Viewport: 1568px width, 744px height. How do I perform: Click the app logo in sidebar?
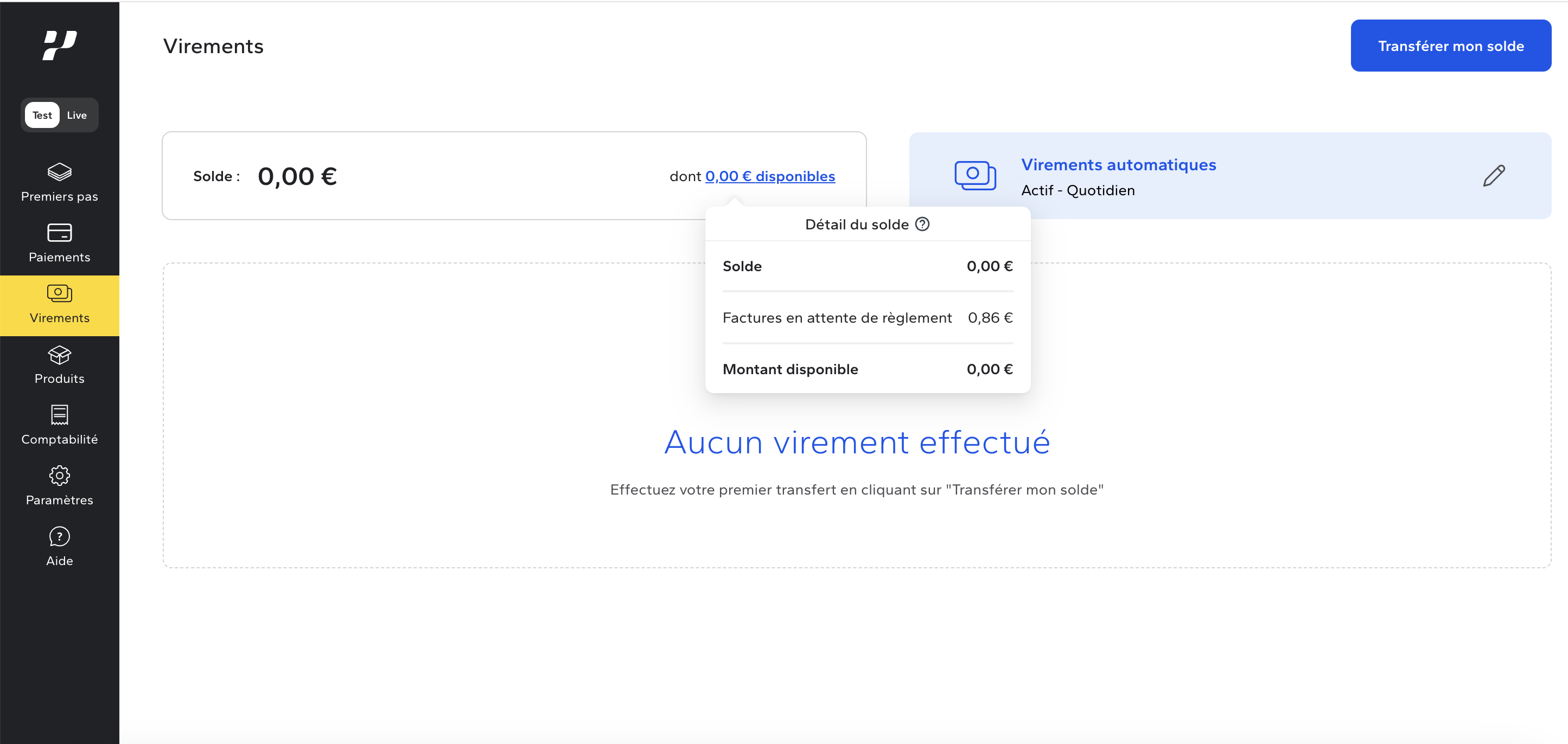tap(60, 46)
